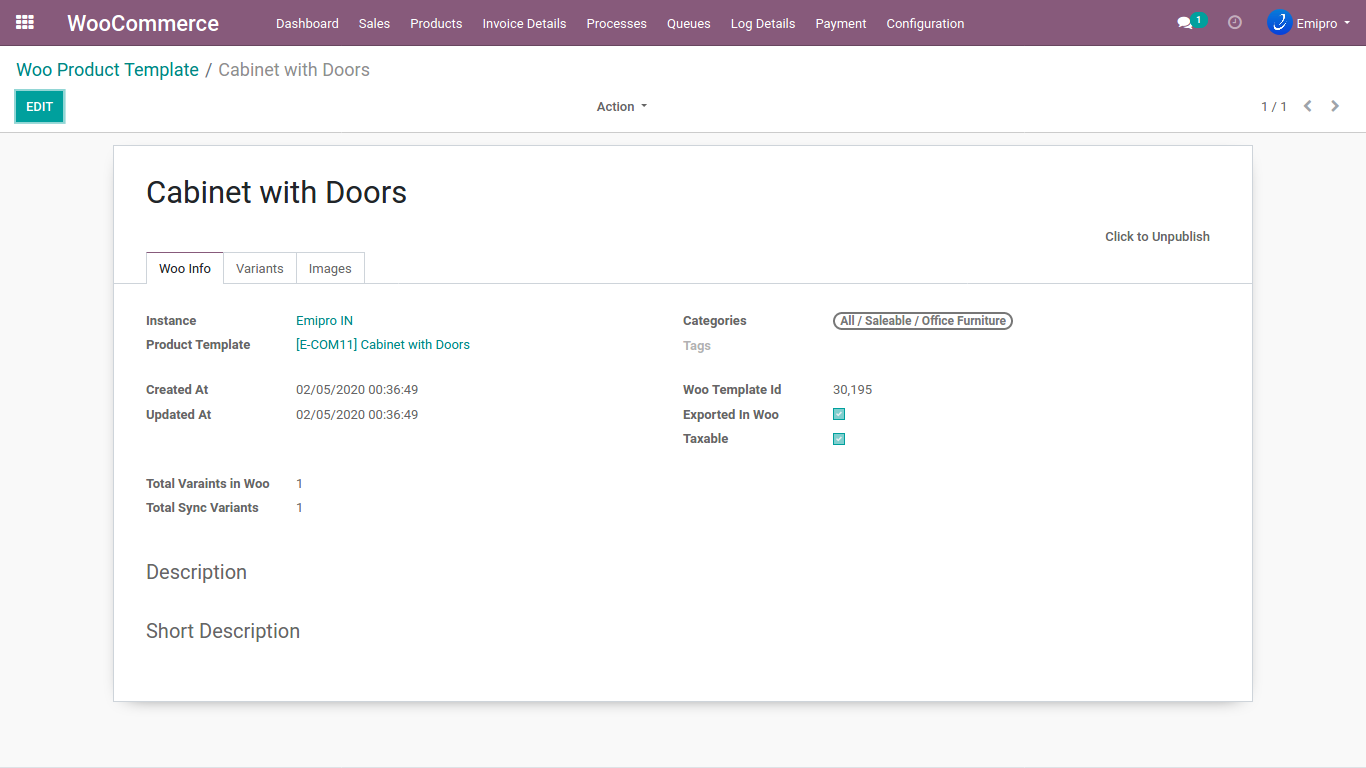Open the Emipro IN instance link

click(324, 321)
